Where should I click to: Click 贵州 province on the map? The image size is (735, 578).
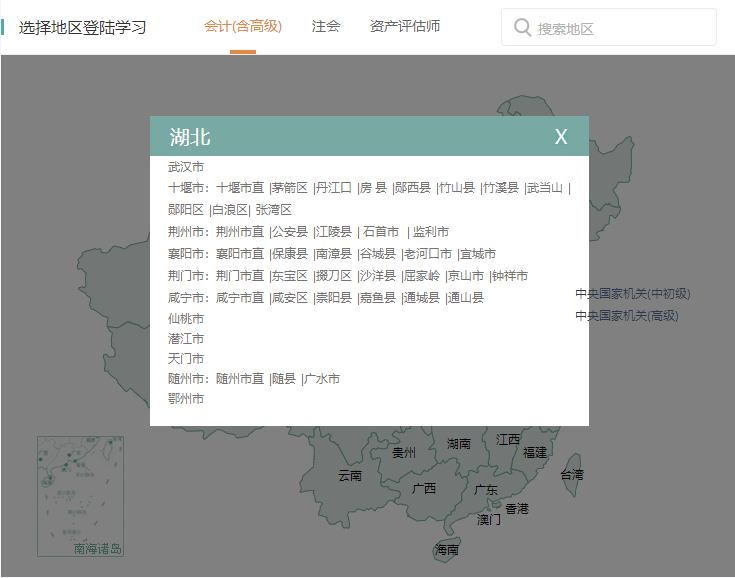(x=404, y=453)
